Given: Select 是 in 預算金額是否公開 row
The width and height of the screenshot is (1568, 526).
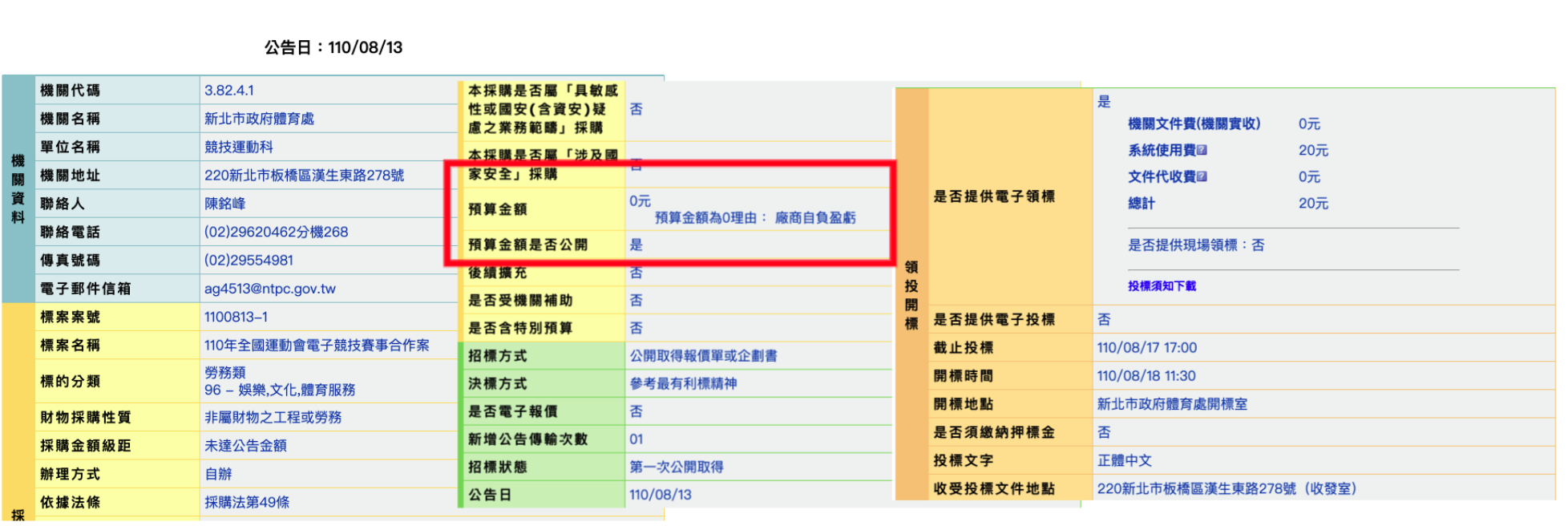Looking at the screenshot, I should [636, 245].
